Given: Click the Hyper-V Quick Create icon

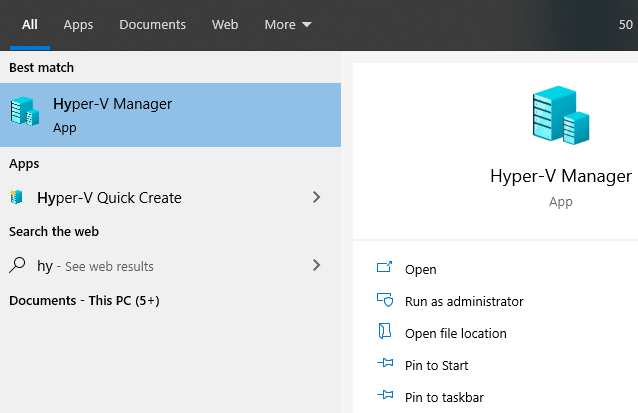Looking at the screenshot, I should 16,197.
